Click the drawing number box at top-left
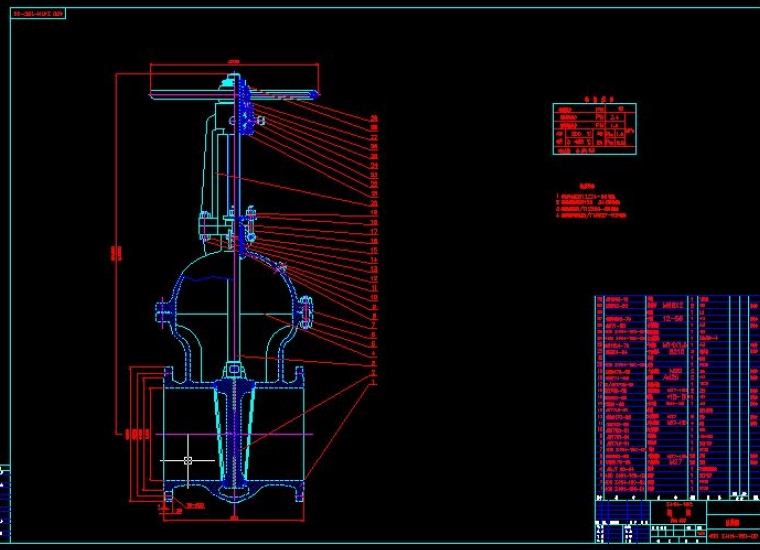 pos(38,14)
